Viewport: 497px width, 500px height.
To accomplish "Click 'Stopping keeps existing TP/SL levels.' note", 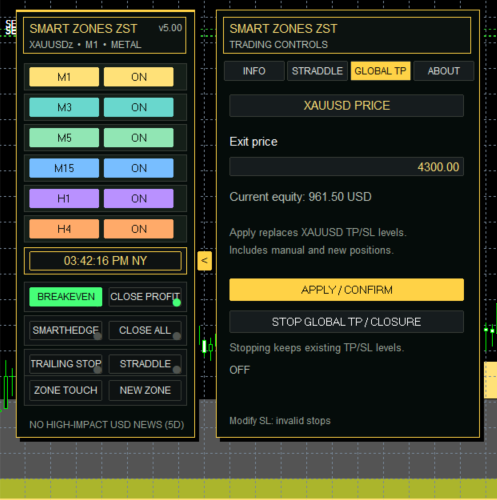I will pyautogui.click(x=317, y=348).
